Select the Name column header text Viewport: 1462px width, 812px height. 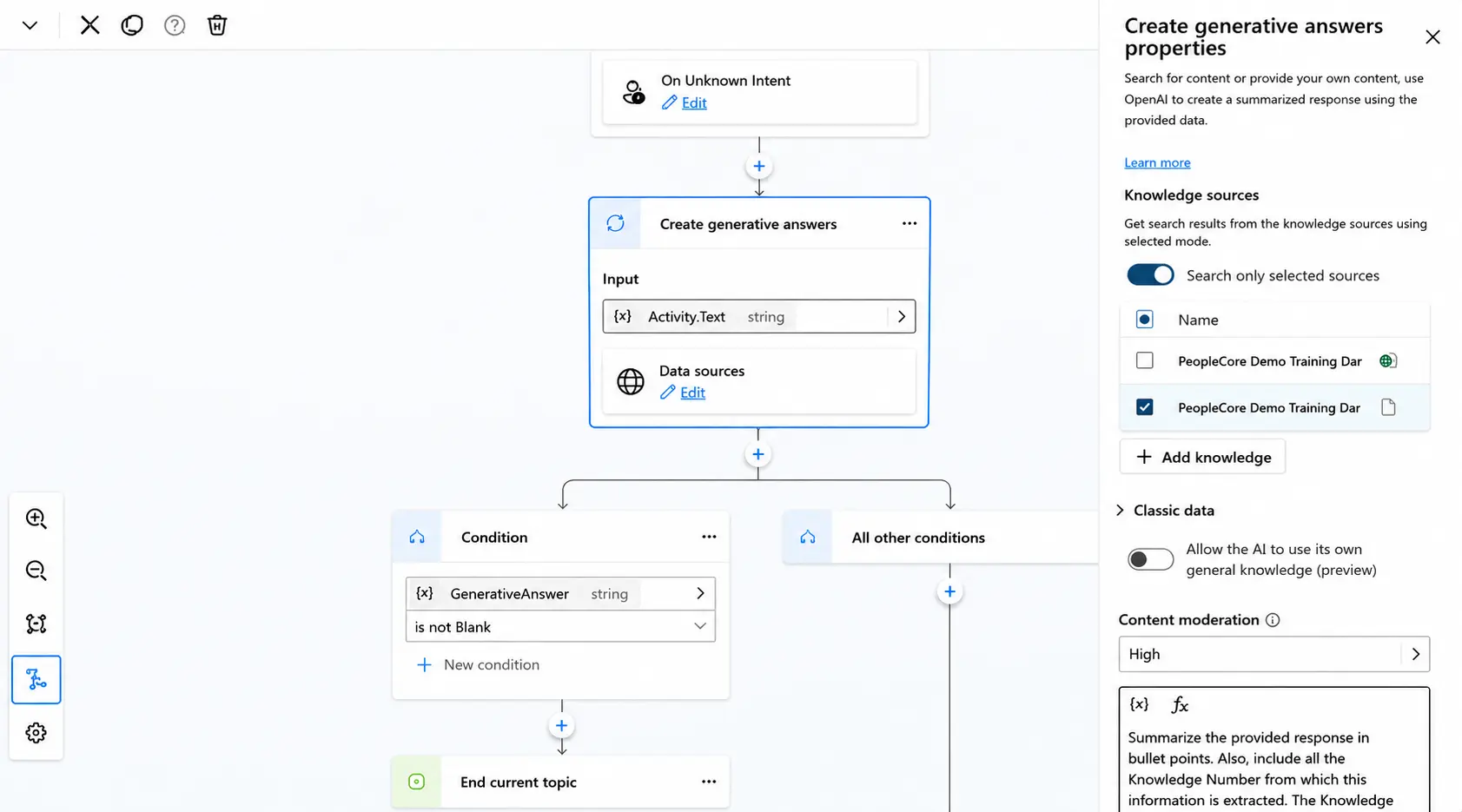click(x=1198, y=320)
